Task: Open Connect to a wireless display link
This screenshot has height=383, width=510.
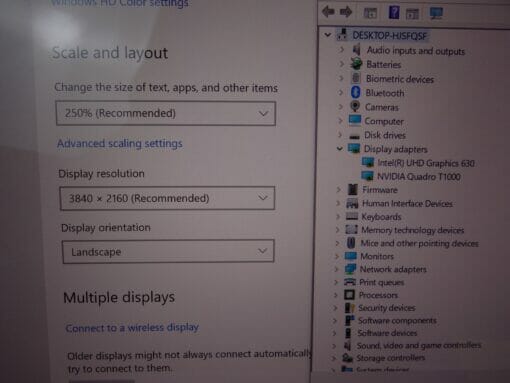Action: (132, 328)
